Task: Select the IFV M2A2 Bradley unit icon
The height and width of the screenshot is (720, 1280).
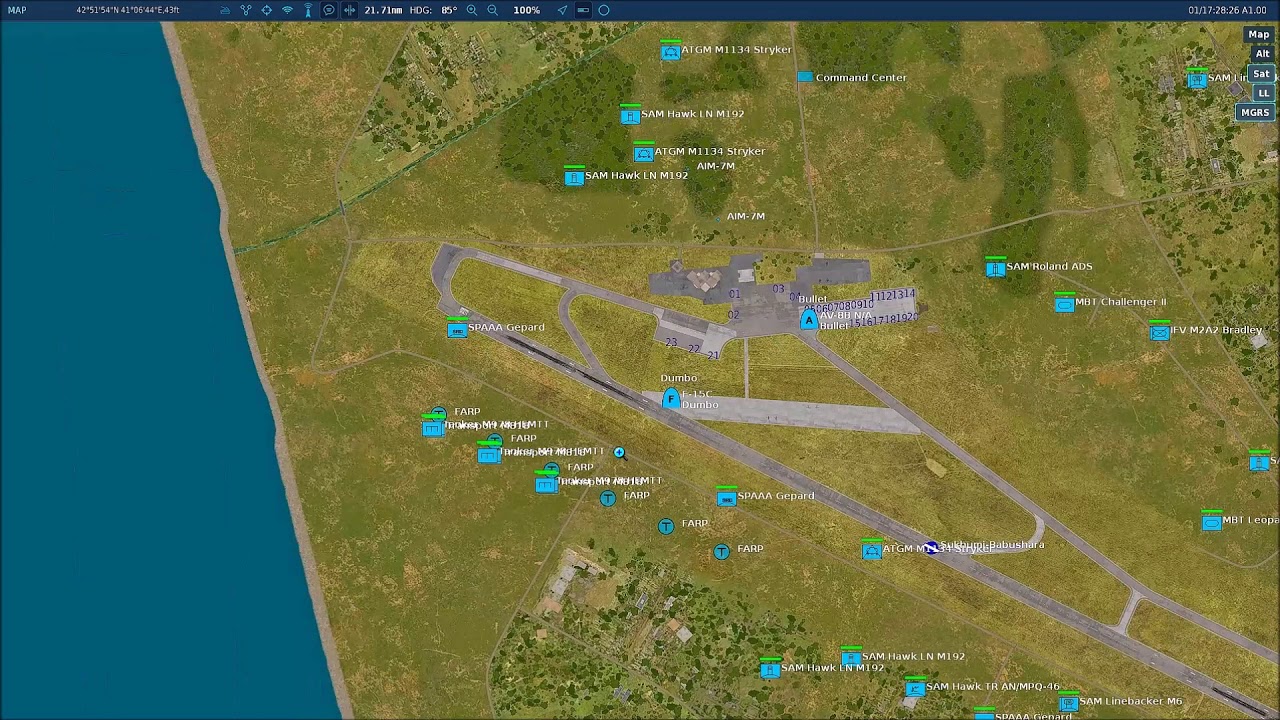Action: click(x=1159, y=332)
